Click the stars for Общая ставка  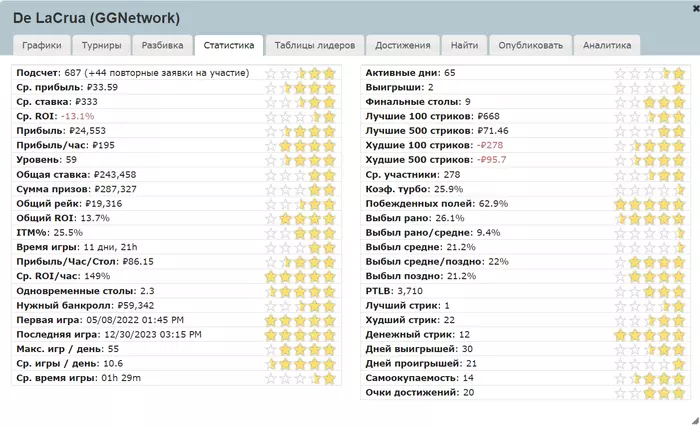click(300, 175)
